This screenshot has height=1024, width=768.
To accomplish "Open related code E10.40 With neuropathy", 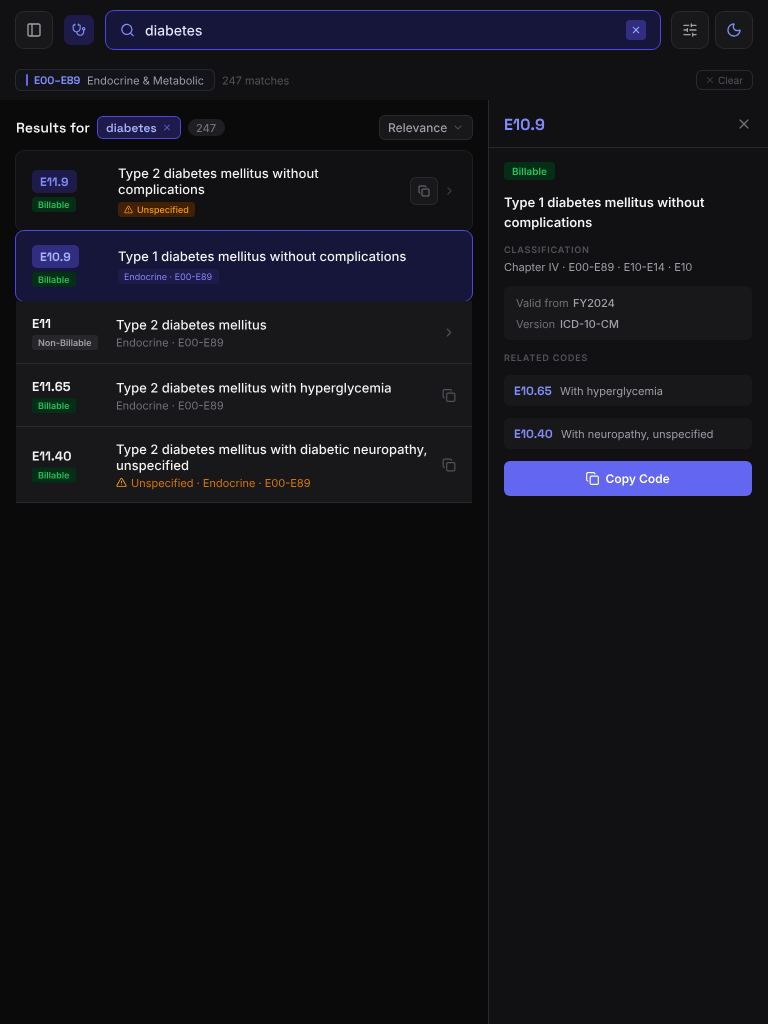I will tap(628, 434).
